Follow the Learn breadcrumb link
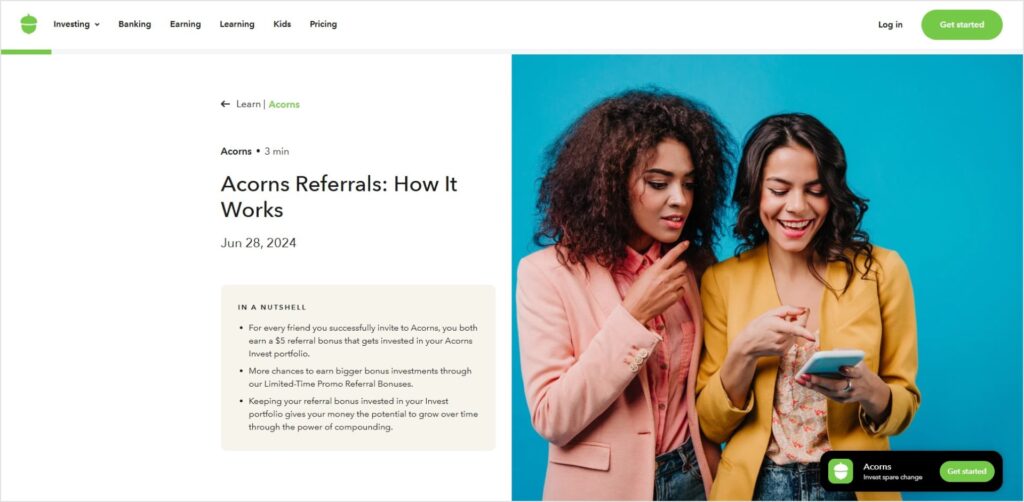Image resolution: width=1024 pixels, height=502 pixels. [248, 104]
